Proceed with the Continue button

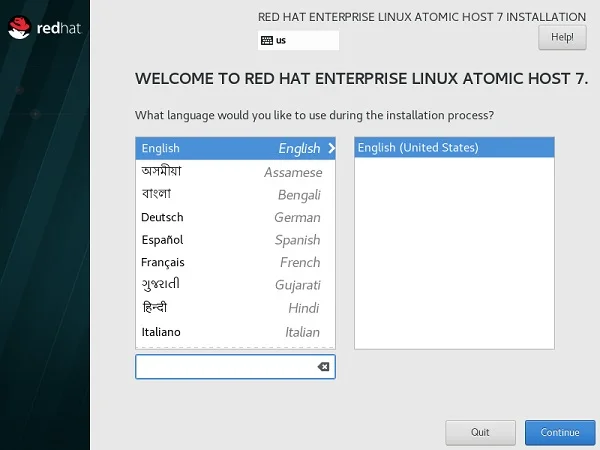coord(560,432)
